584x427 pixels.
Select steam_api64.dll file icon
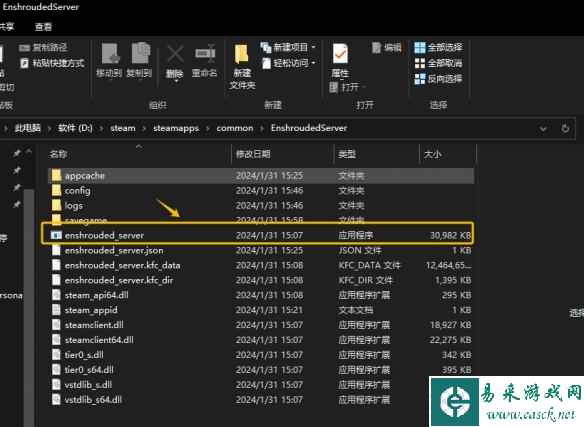point(56,295)
